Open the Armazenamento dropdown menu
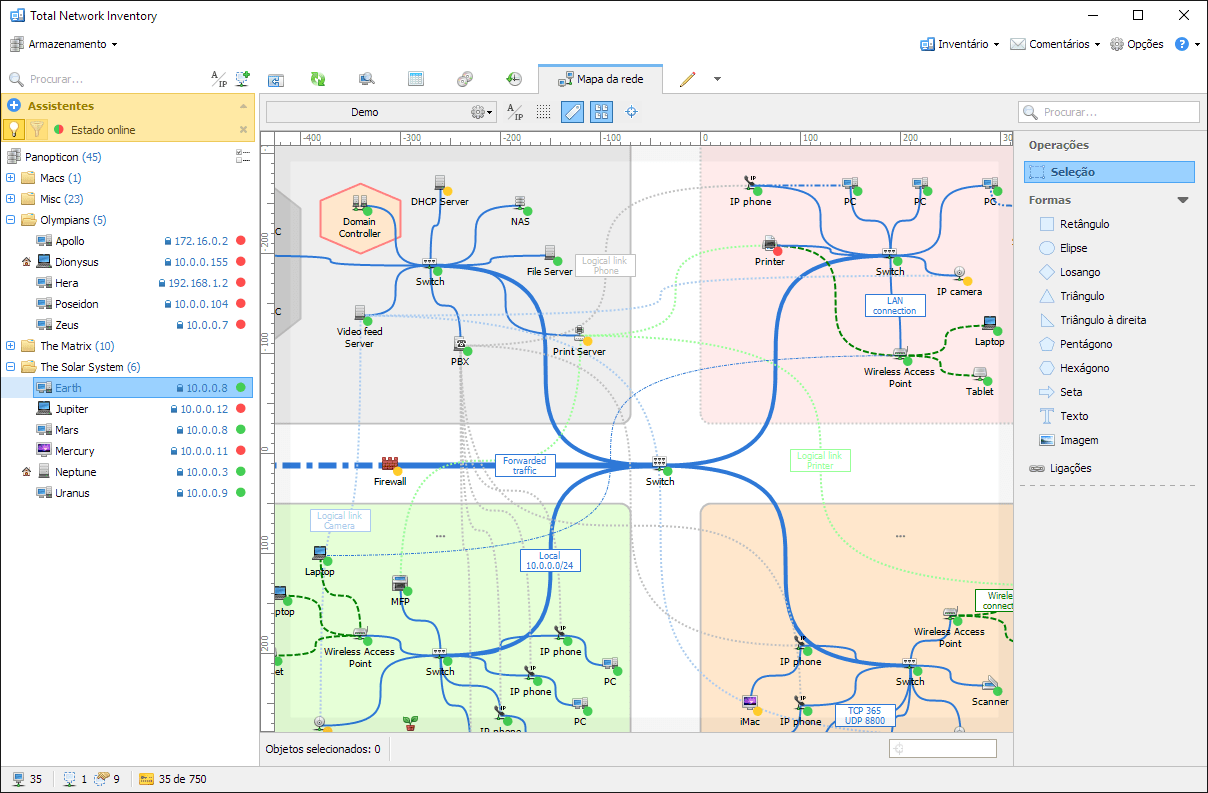 pos(65,44)
